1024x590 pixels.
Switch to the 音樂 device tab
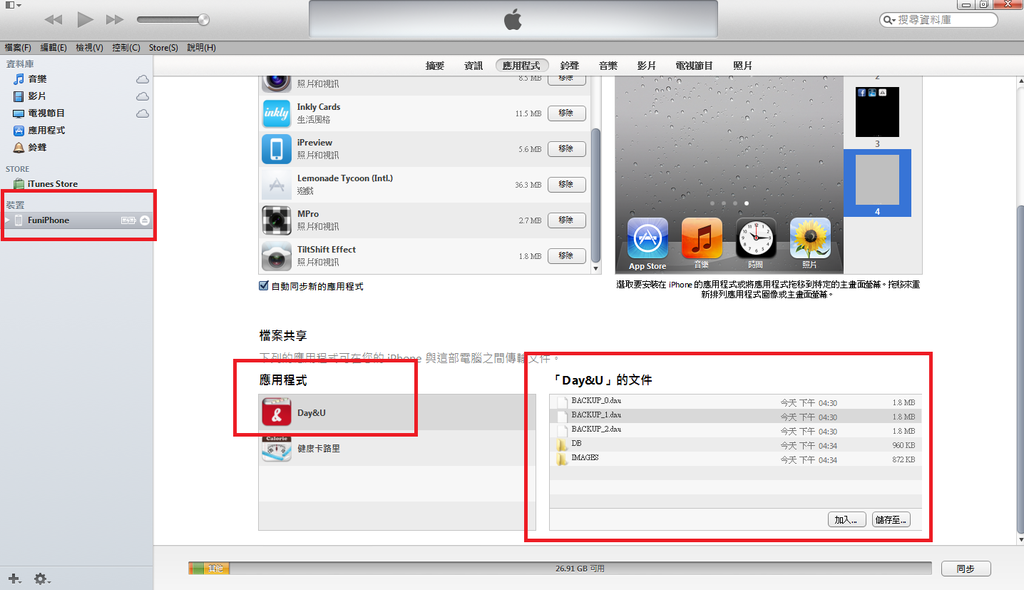click(608, 65)
